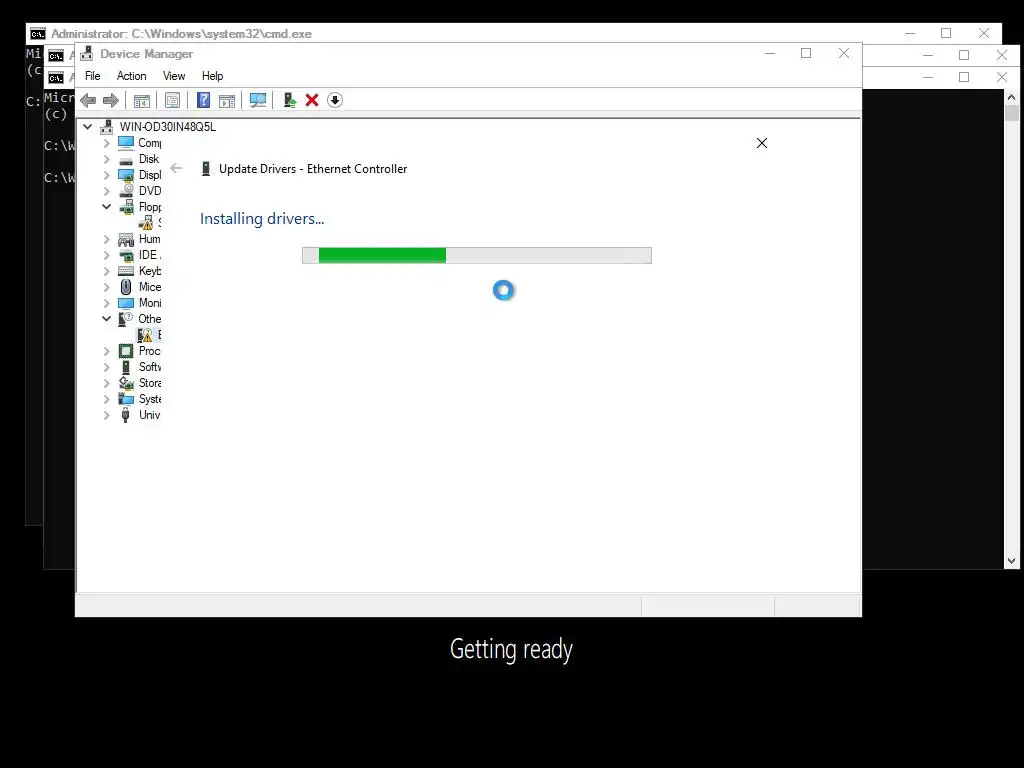Click the 'Getting ready' text
Viewport: 1024px width, 768px height.
point(511,650)
